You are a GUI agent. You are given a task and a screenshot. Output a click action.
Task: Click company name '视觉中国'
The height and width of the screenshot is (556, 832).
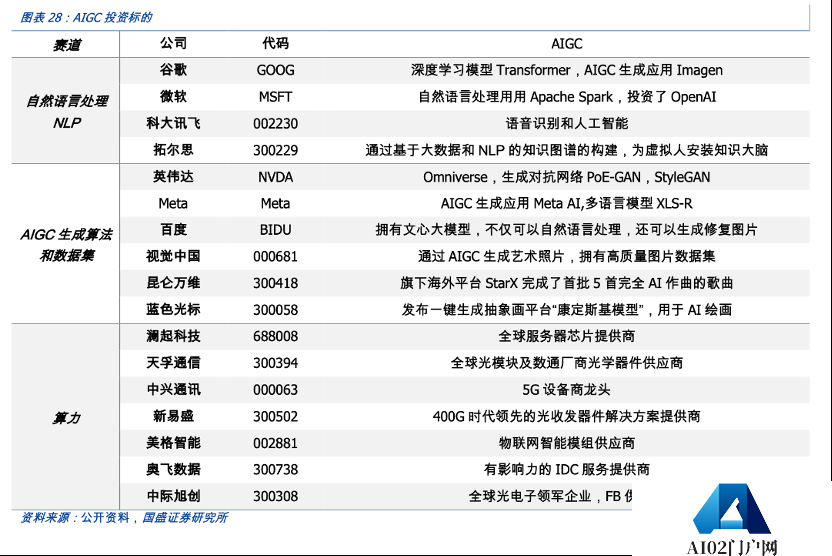(174, 256)
